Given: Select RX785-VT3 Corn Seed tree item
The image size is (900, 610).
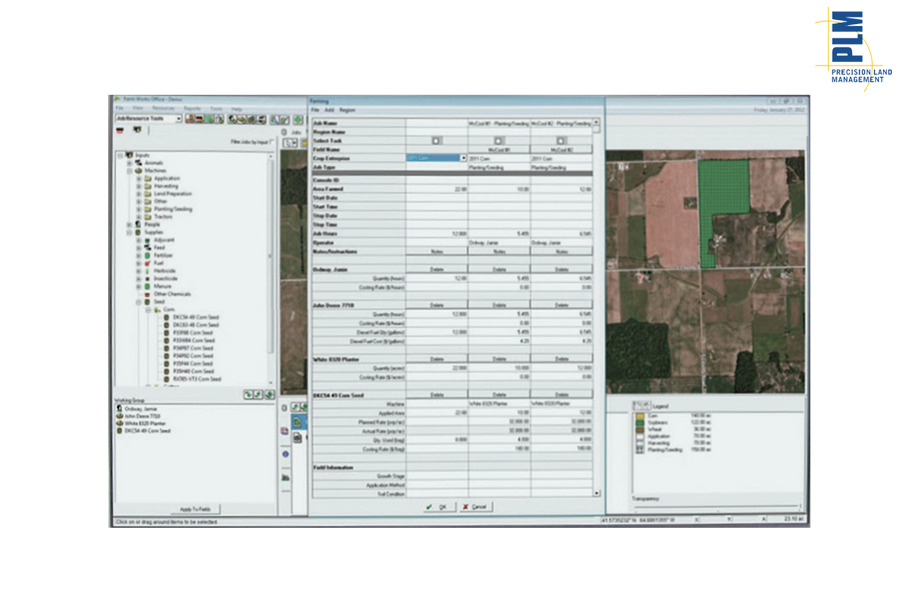Looking at the screenshot, I should pyautogui.click(x=197, y=379).
